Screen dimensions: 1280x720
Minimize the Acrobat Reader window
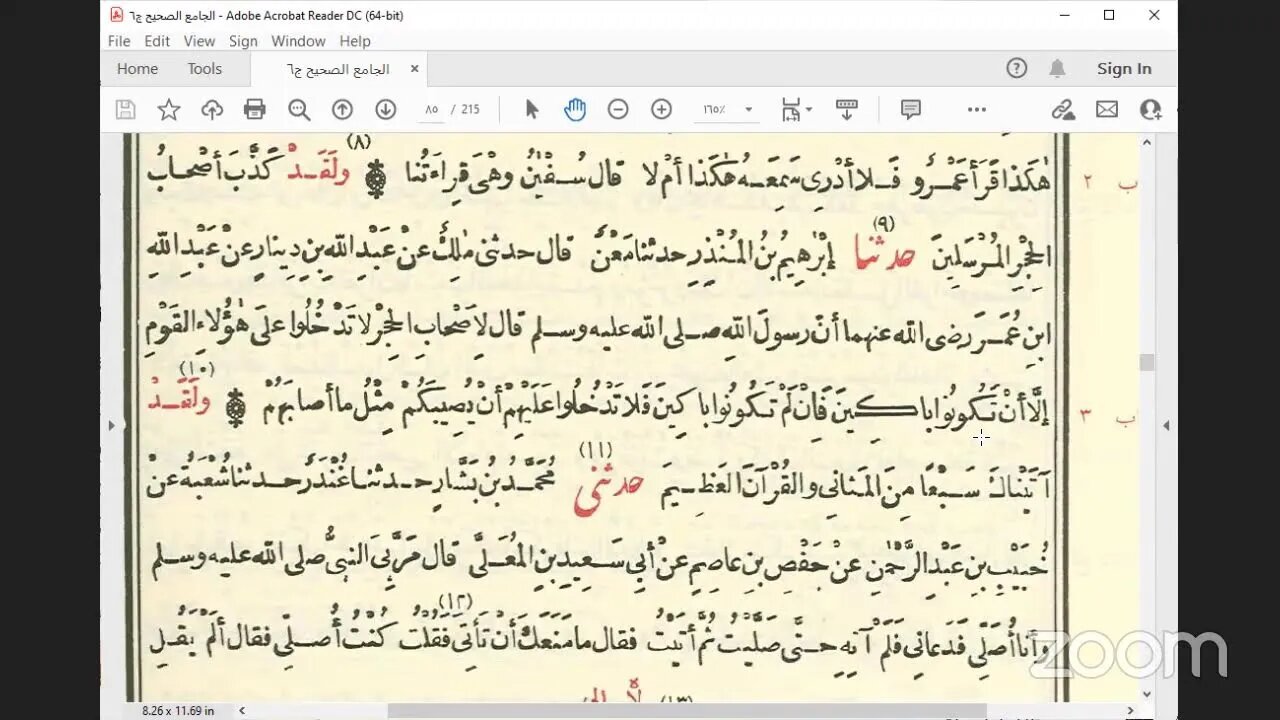[1063, 15]
